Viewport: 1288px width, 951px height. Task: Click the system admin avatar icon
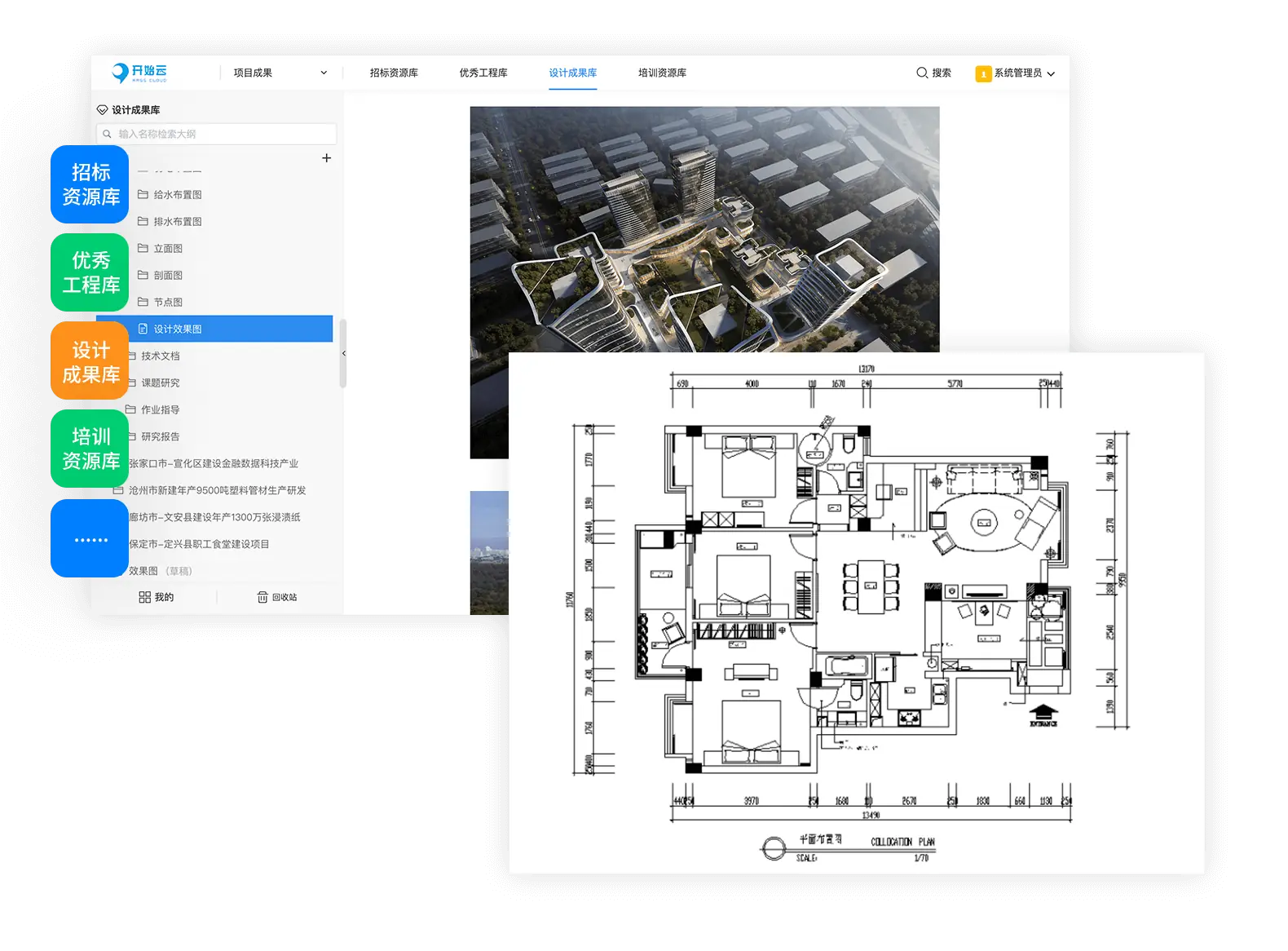point(983,73)
